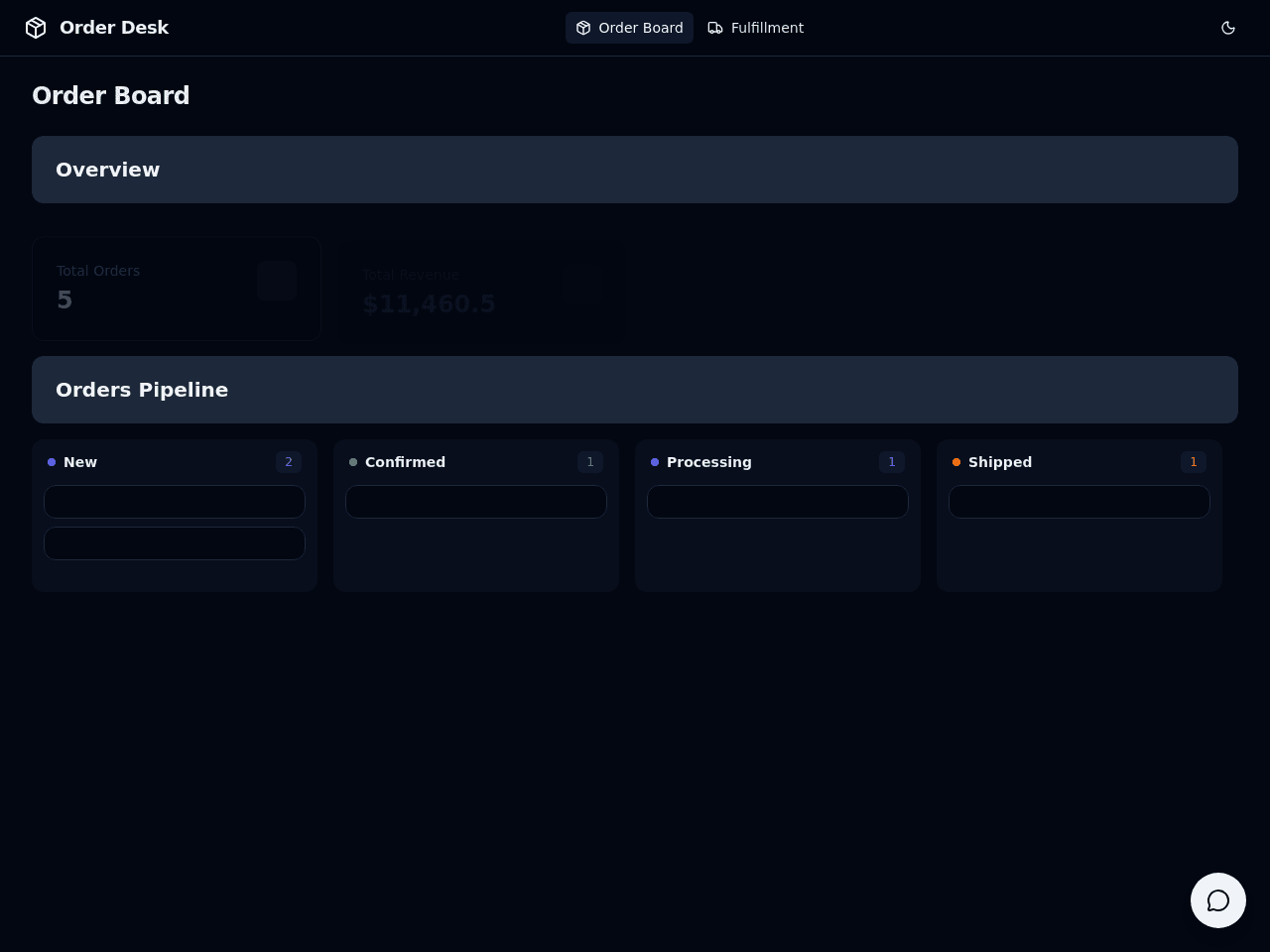Image resolution: width=1270 pixels, height=952 pixels.
Task: Click the count badge in the Confirmed column
Action: tap(590, 462)
